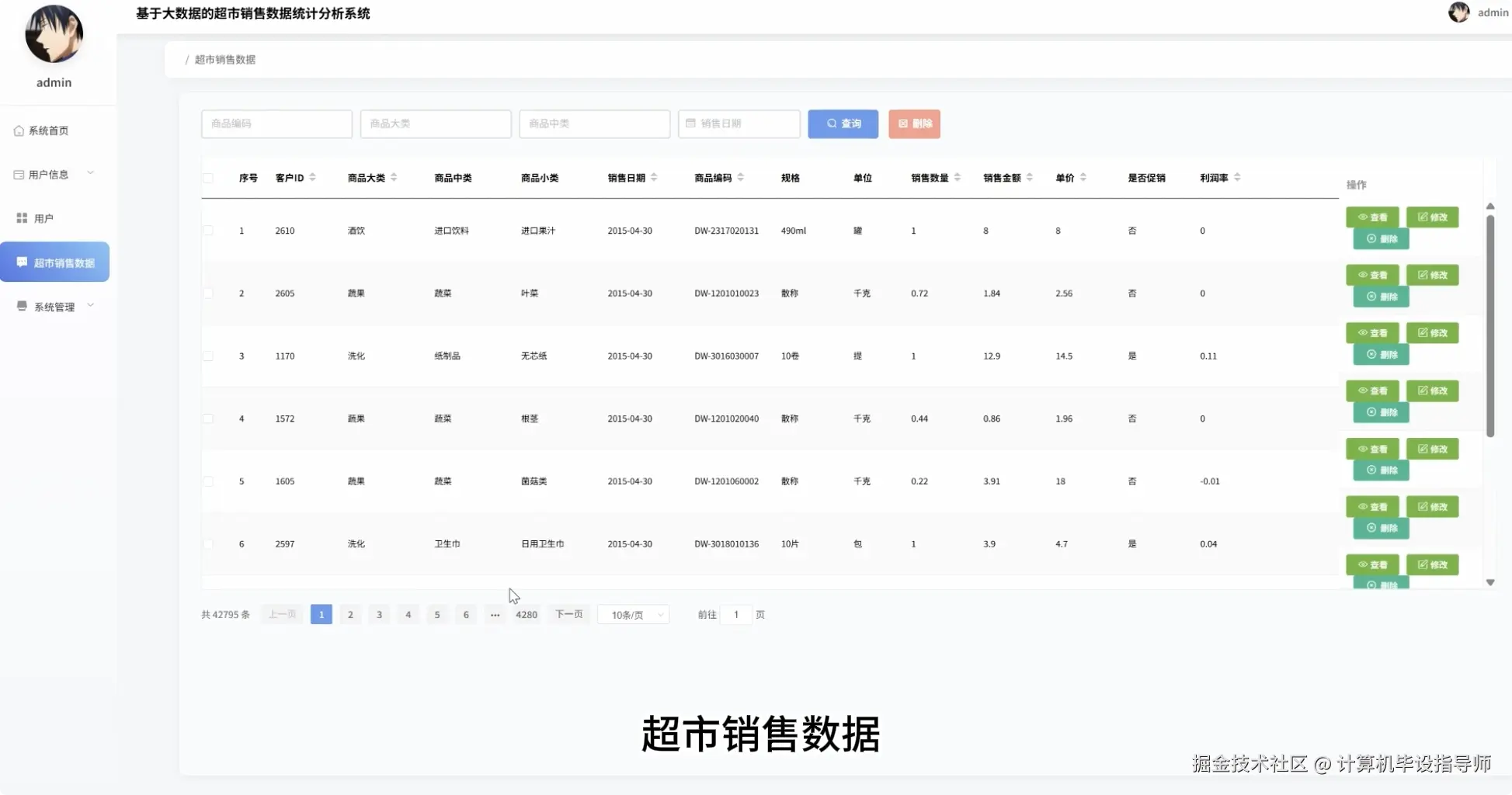The width and height of the screenshot is (1512, 795).
Task: Toggle the select-all checkbox in the table header
Action: (208, 177)
